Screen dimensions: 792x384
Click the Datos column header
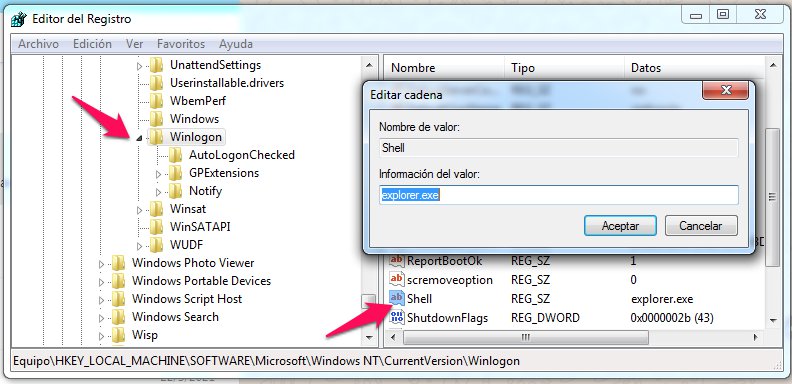695,68
